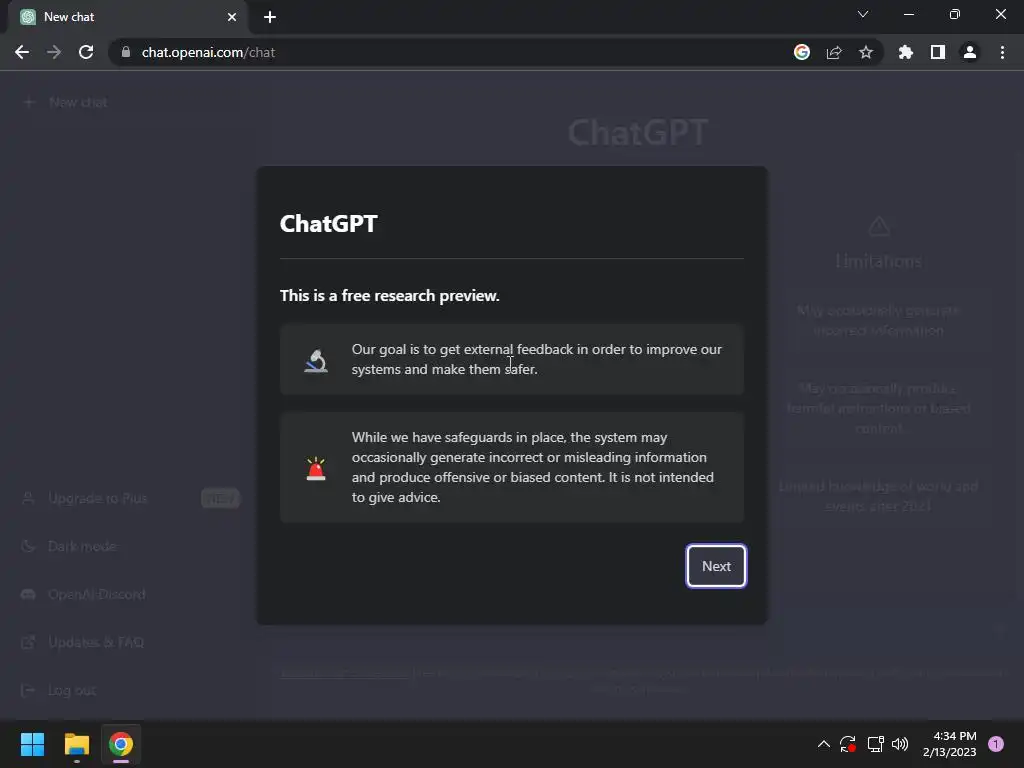Viewport: 1024px width, 768px height.
Task: Click the Google icon in the address bar
Action: tap(802, 52)
